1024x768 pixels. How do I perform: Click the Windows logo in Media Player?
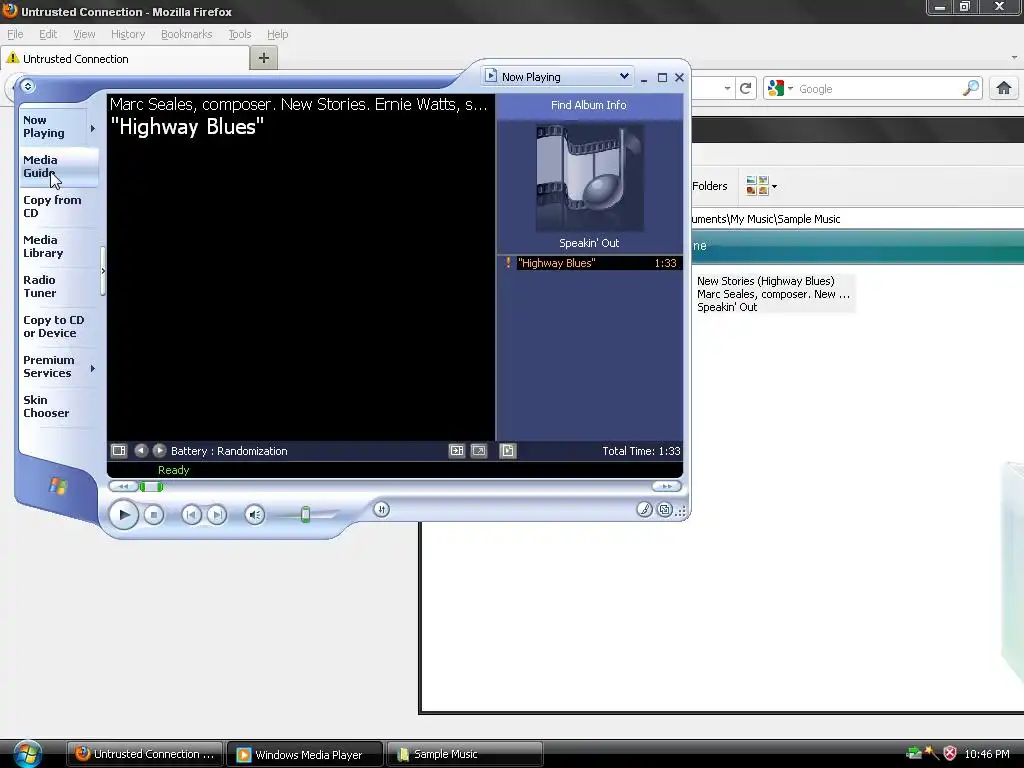pos(57,486)
